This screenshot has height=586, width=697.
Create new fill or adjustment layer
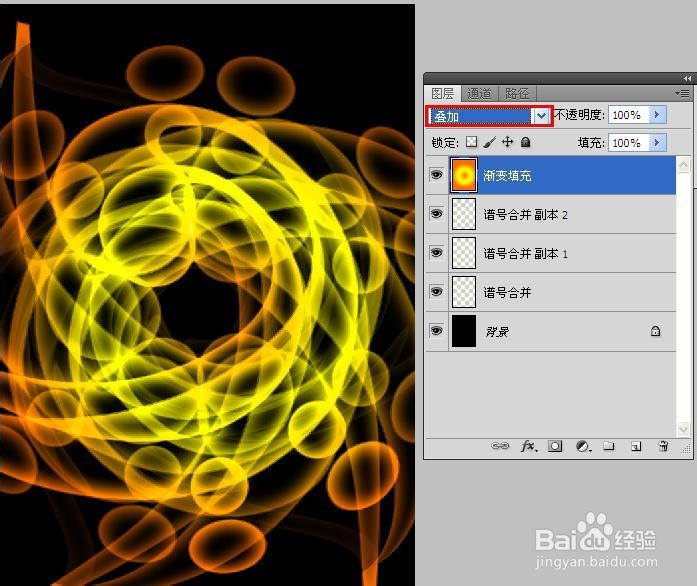(583, 446)
